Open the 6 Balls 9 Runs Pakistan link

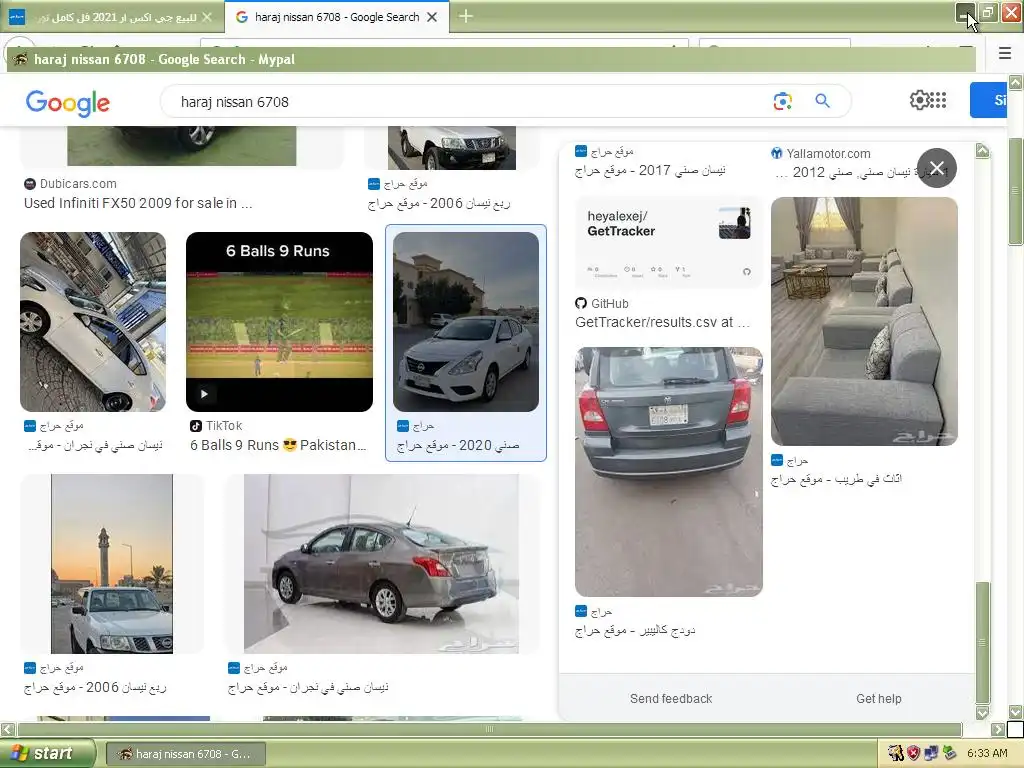pyautogui.click(x=278, y=445)
